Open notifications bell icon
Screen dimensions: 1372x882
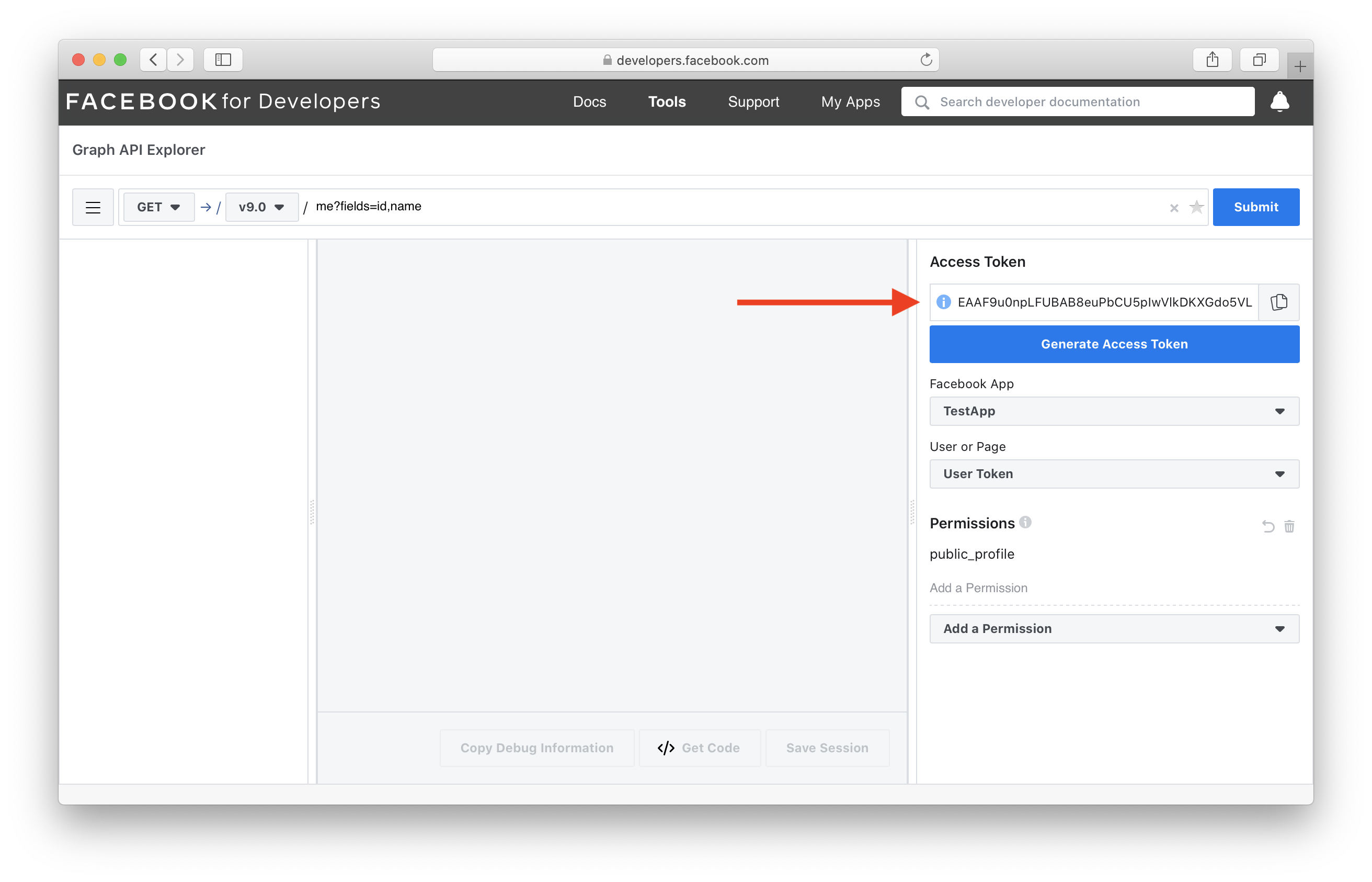click(x=1279, y=101)
